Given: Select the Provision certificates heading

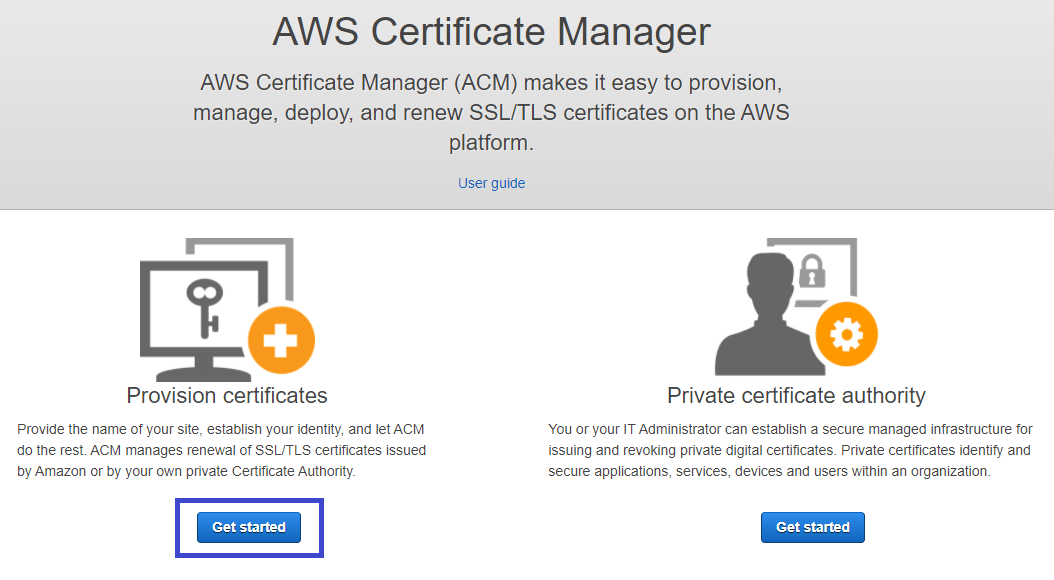Looking at the screenshot, I should (x=227, y=395).
